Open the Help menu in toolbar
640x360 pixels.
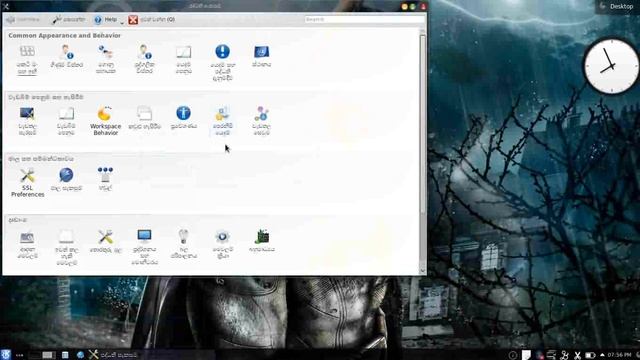(x=106, y=19)
